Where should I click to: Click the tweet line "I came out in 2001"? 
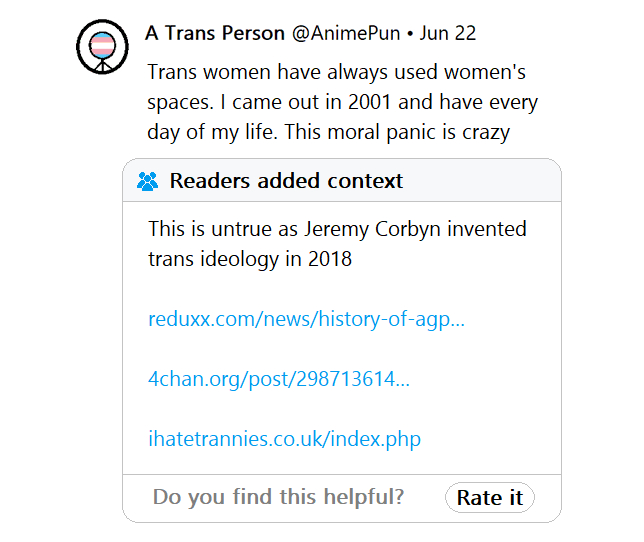point(340,103)
